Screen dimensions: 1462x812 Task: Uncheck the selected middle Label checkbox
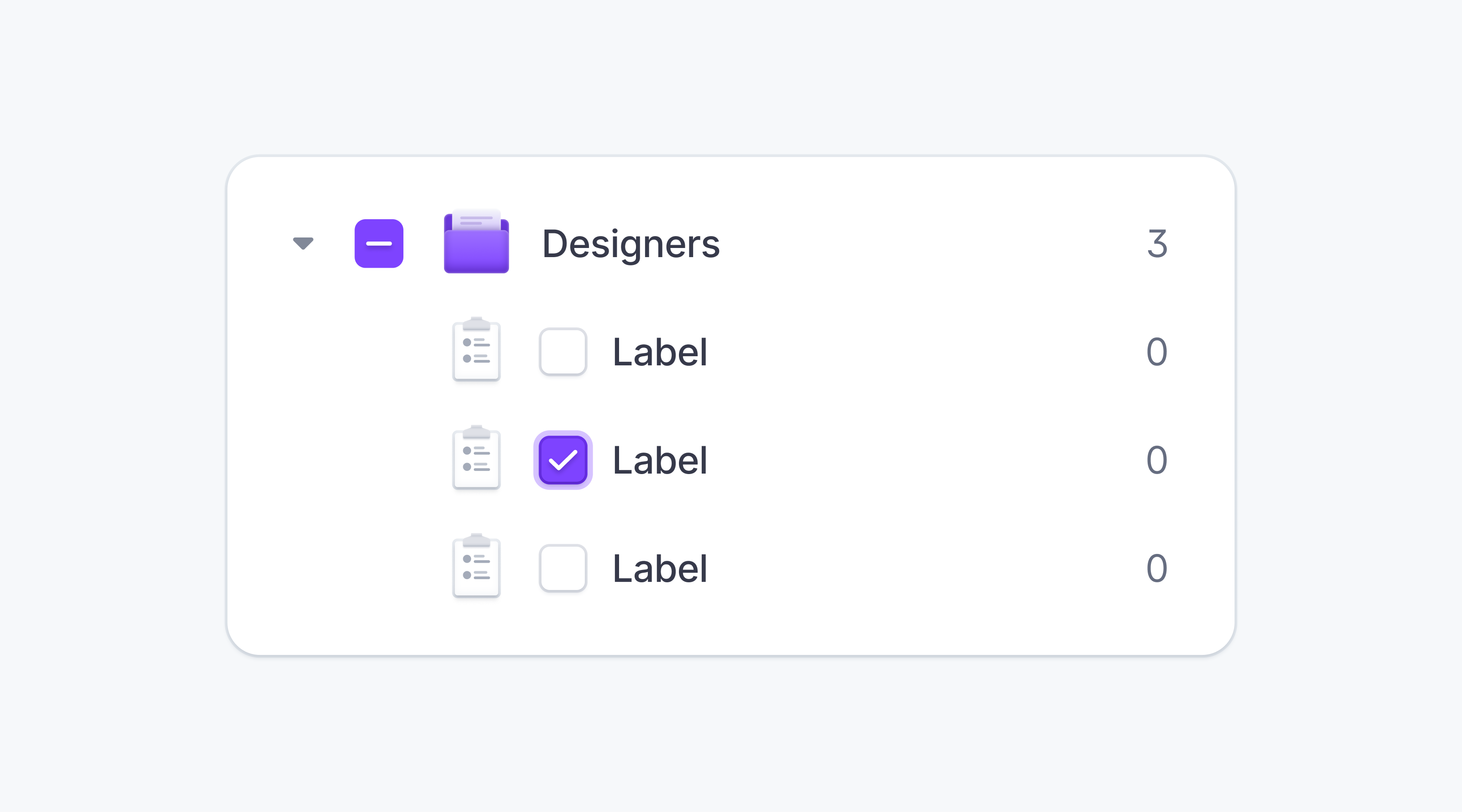point(562,459)
